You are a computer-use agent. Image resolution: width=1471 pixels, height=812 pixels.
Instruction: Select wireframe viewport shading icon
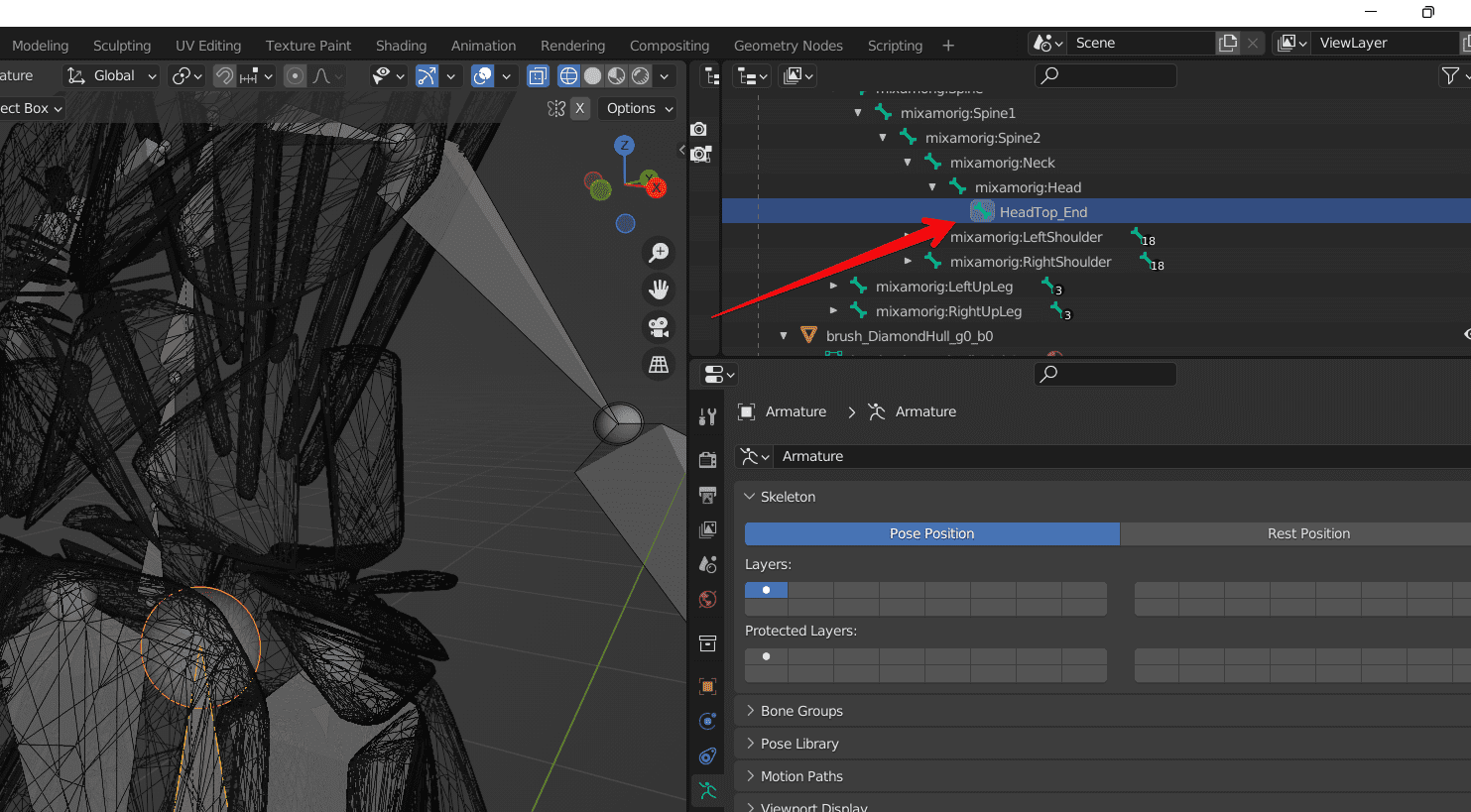coord(568,76)
